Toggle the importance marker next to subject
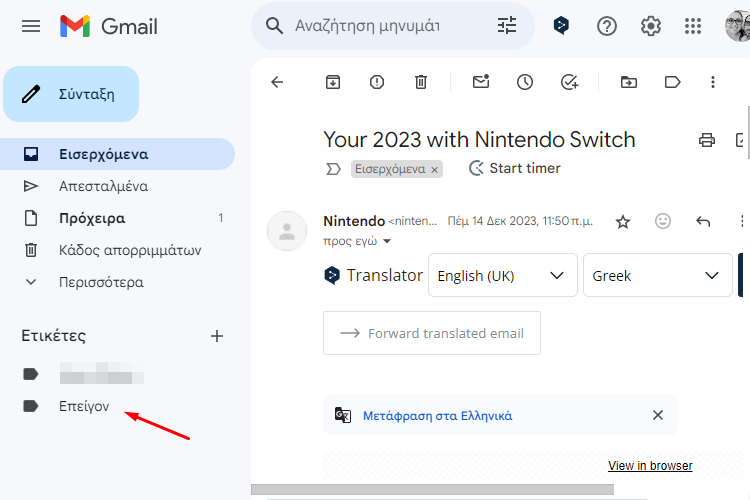 coord(333,169)
